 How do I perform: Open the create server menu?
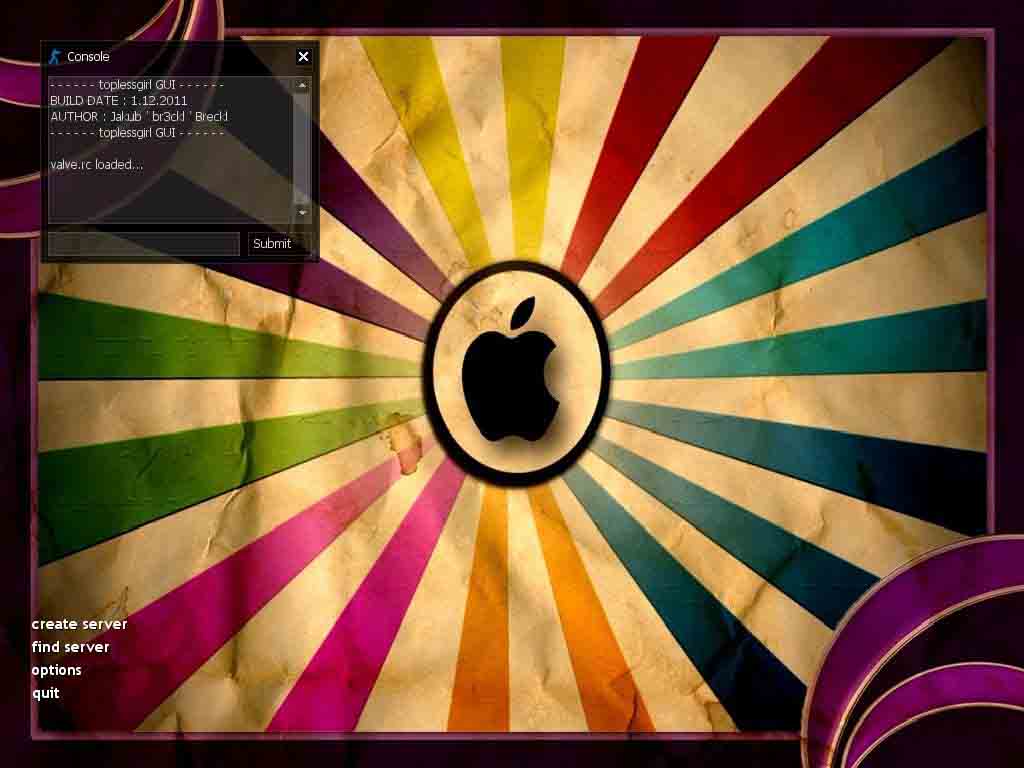79,624
